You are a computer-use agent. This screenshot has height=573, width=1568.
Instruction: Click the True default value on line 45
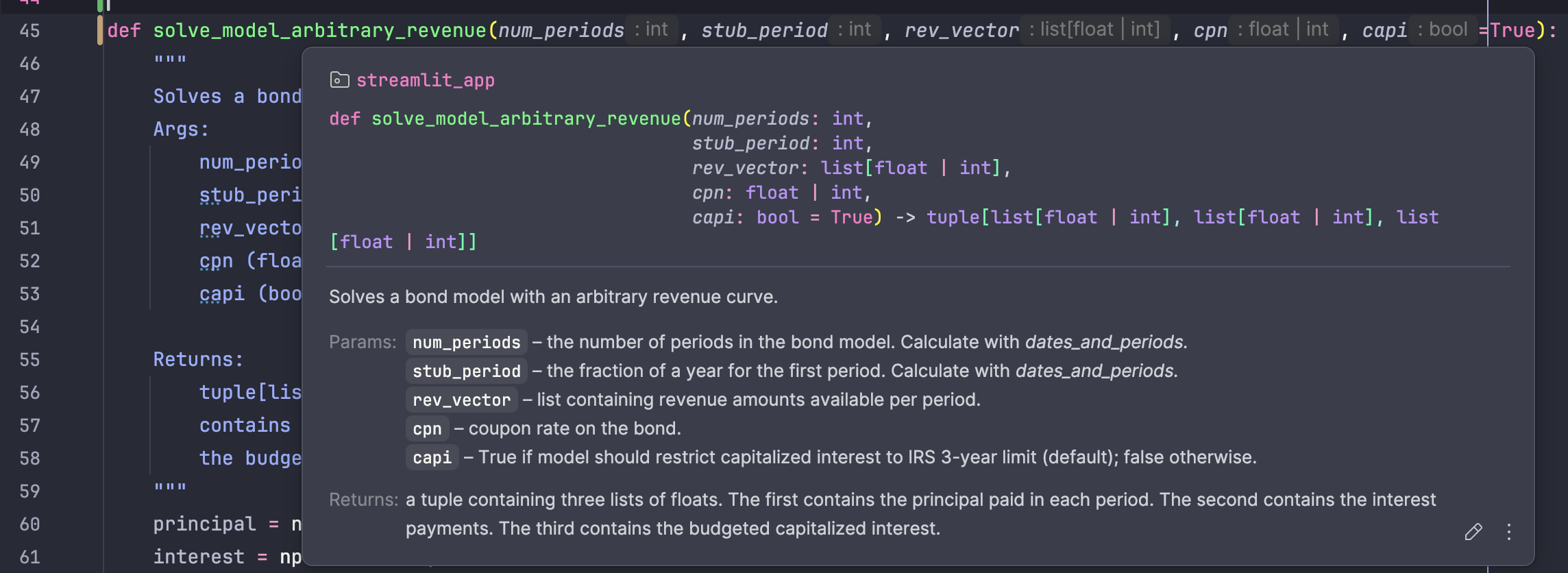tap(1512, 30)
